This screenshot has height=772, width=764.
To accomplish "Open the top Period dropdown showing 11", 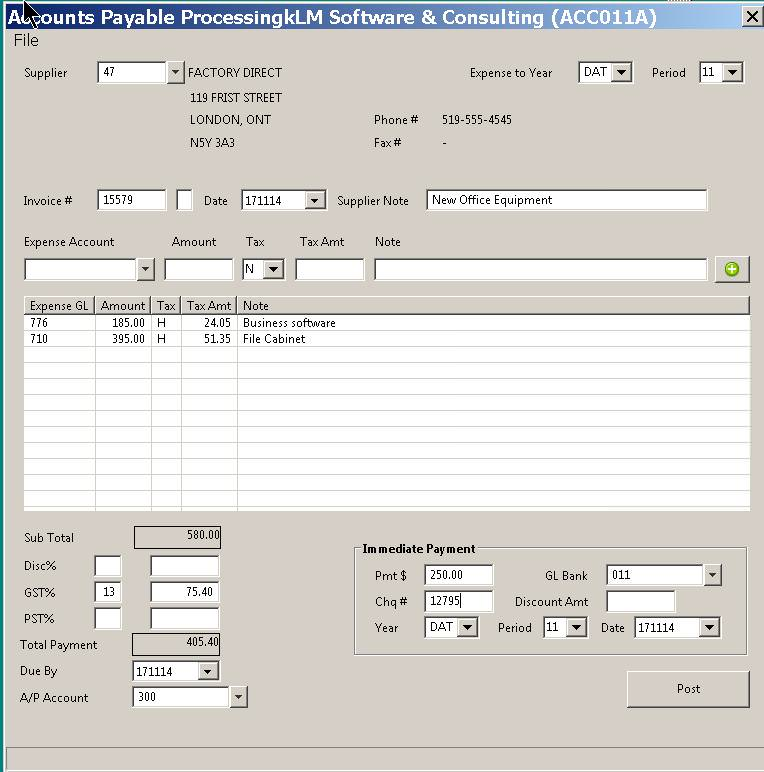I will tap(732, 72).
